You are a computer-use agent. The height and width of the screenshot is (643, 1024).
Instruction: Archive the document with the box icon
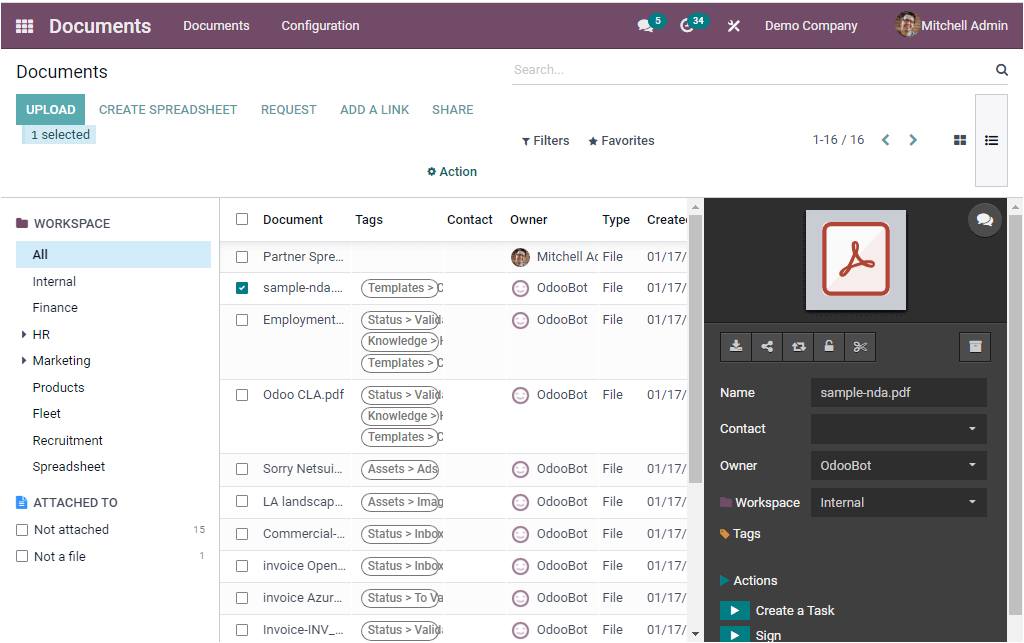point(975,346)
